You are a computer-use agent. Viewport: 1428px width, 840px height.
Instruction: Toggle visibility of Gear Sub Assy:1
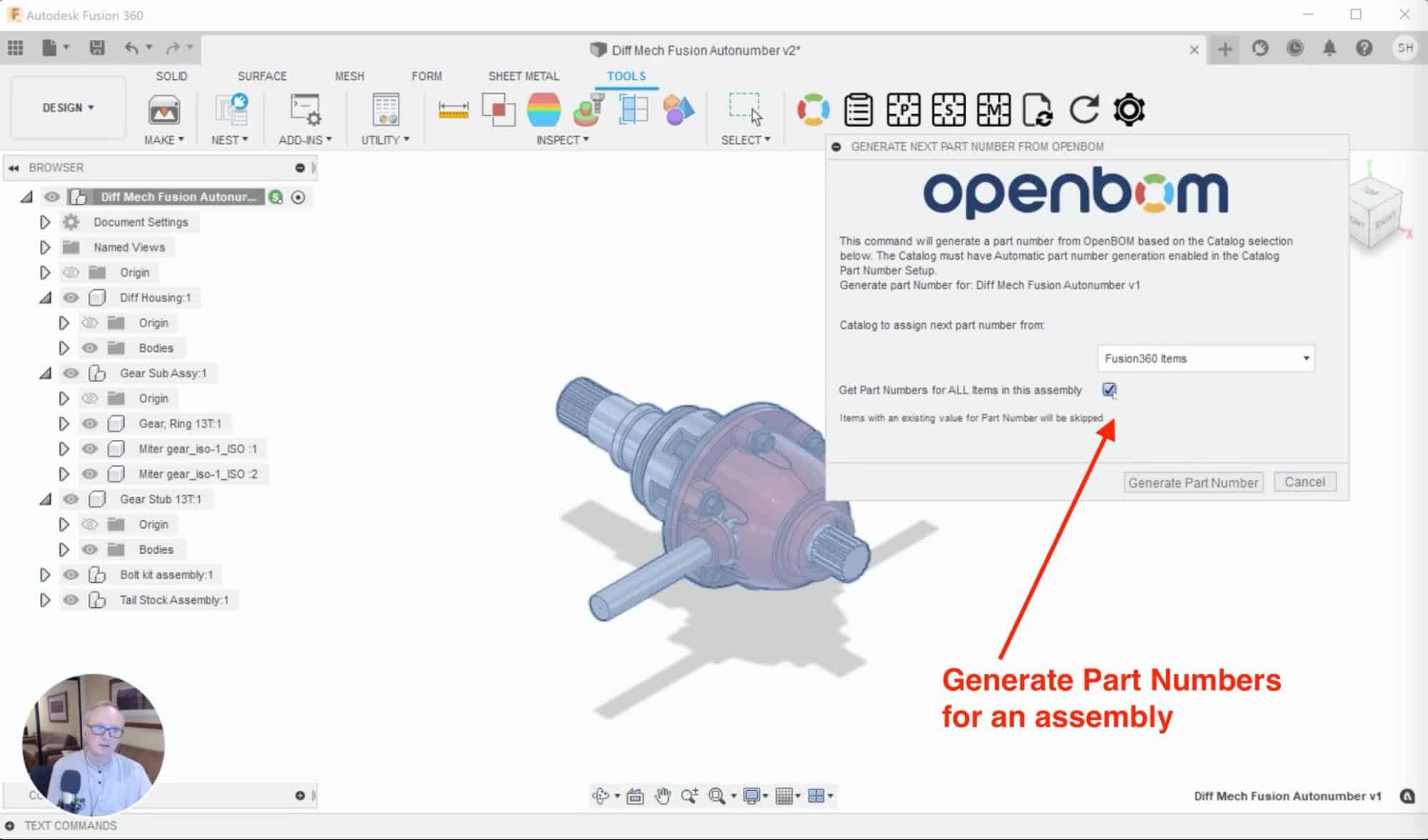[x=70, y=372]
